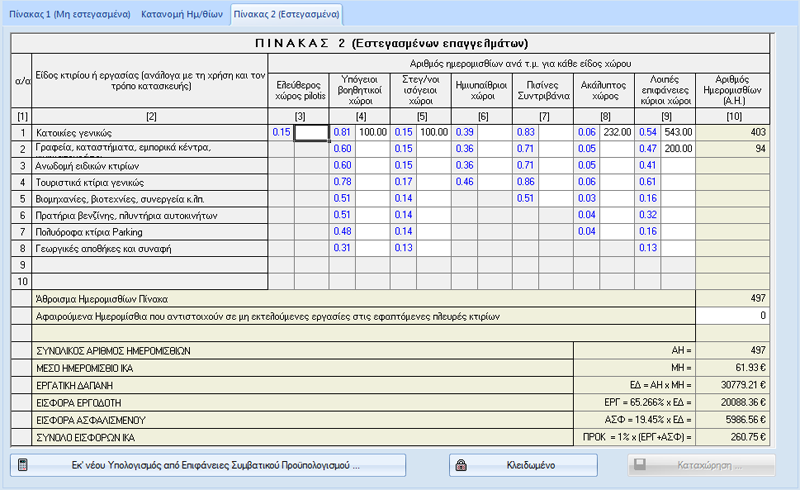This screenshot has height=490, width=800.
Task: Click the 100.00 value under Υπόγειοι βοηθητικοί χώροι
Action: click(x=372, y=132)
